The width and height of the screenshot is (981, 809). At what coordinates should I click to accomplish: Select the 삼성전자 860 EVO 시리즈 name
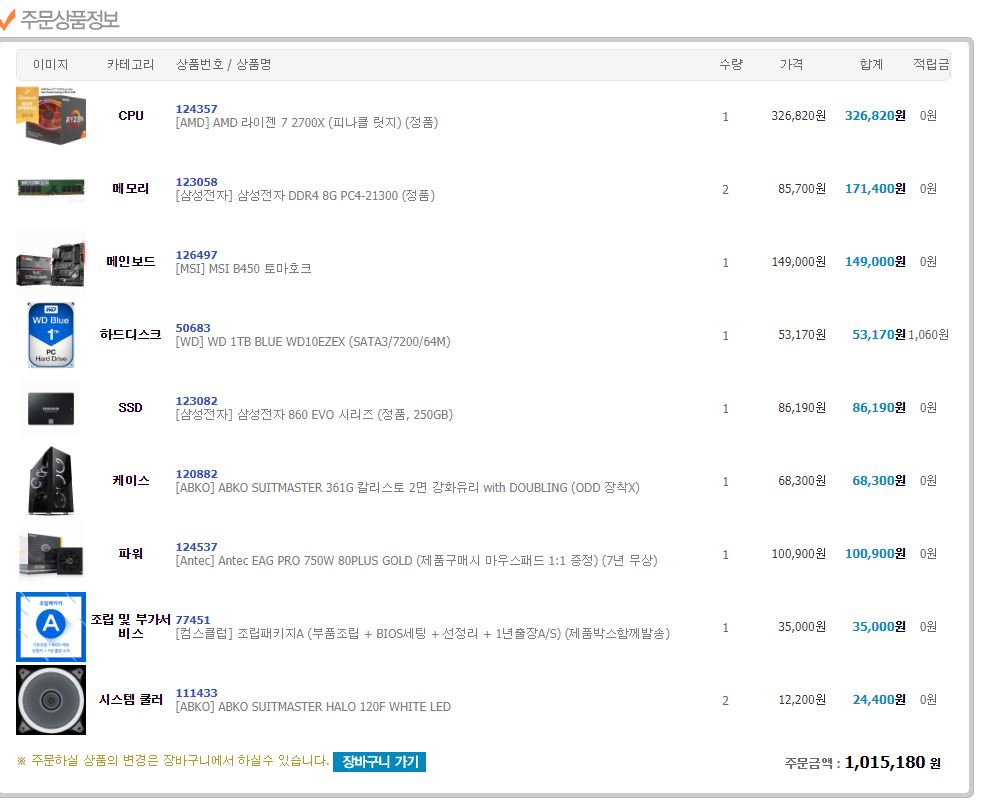tap(314, 415)
